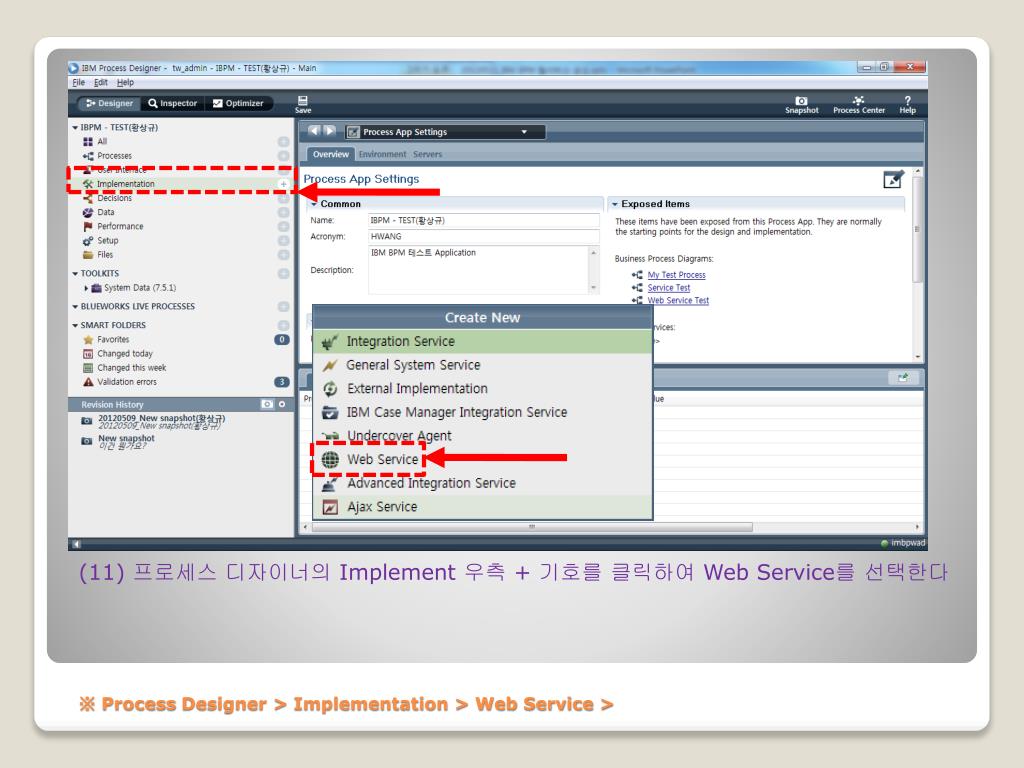Click the General System Service icon
The image size is (1024, 768).
coord(330,366)
